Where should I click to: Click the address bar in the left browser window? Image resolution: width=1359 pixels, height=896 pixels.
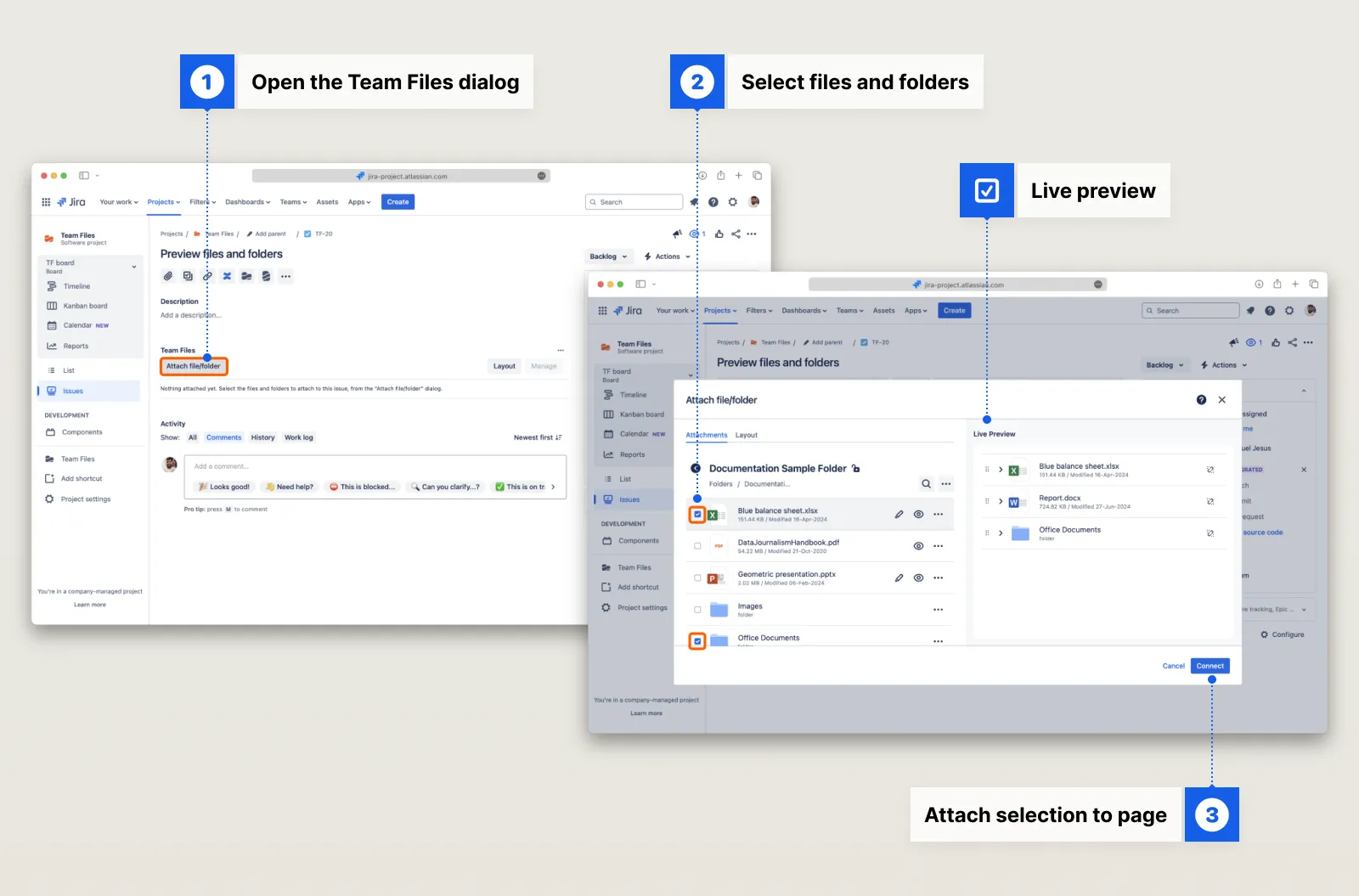[401, 176]
